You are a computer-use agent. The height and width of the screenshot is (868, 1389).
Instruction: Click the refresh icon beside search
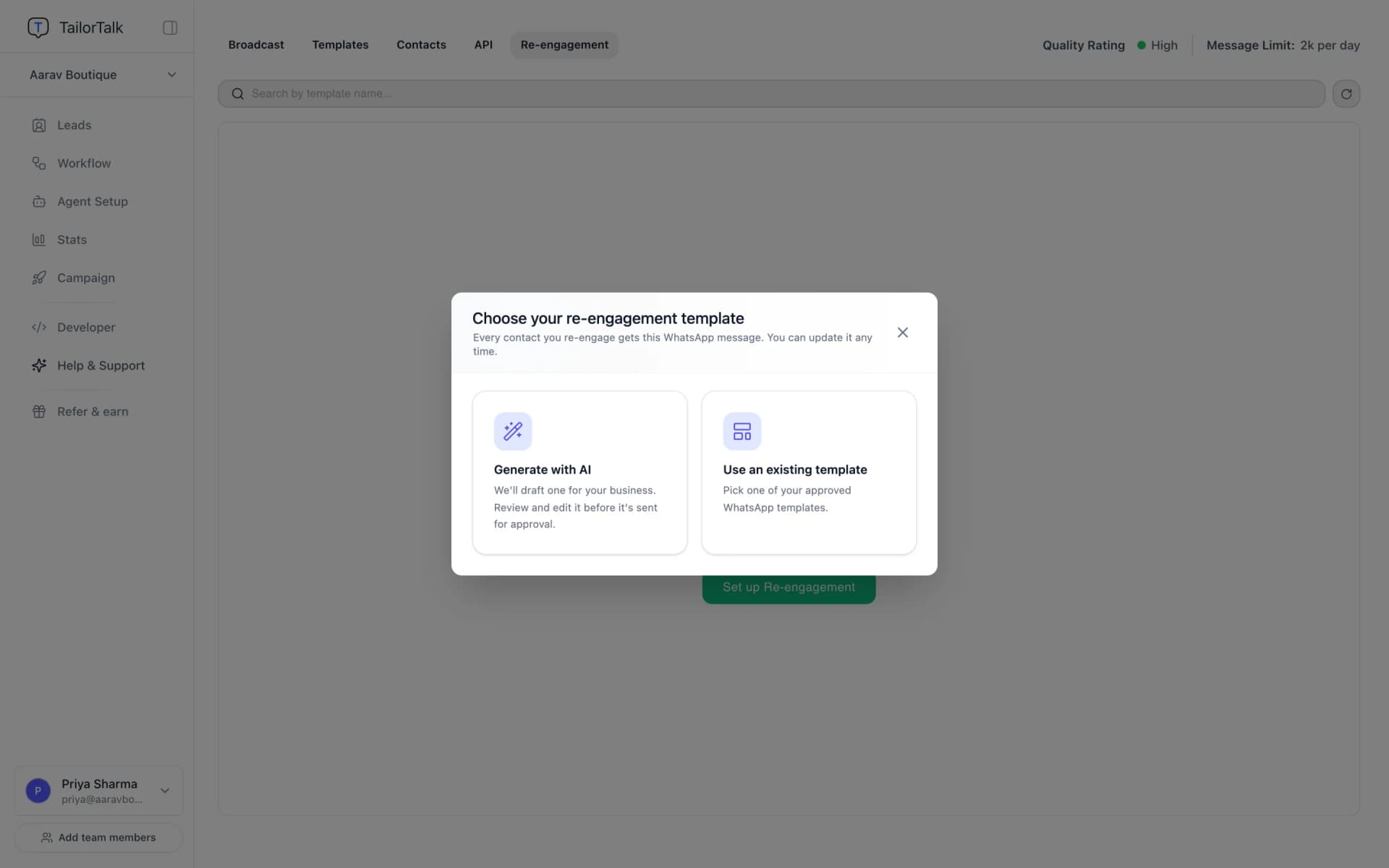click(1346, 94)
